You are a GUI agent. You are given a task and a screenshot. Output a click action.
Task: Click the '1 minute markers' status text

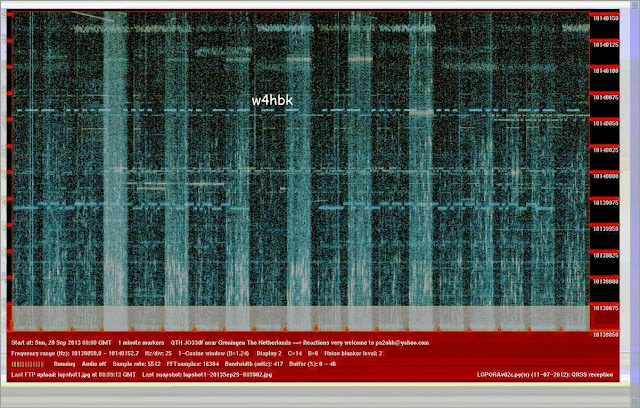coord(141,343)
